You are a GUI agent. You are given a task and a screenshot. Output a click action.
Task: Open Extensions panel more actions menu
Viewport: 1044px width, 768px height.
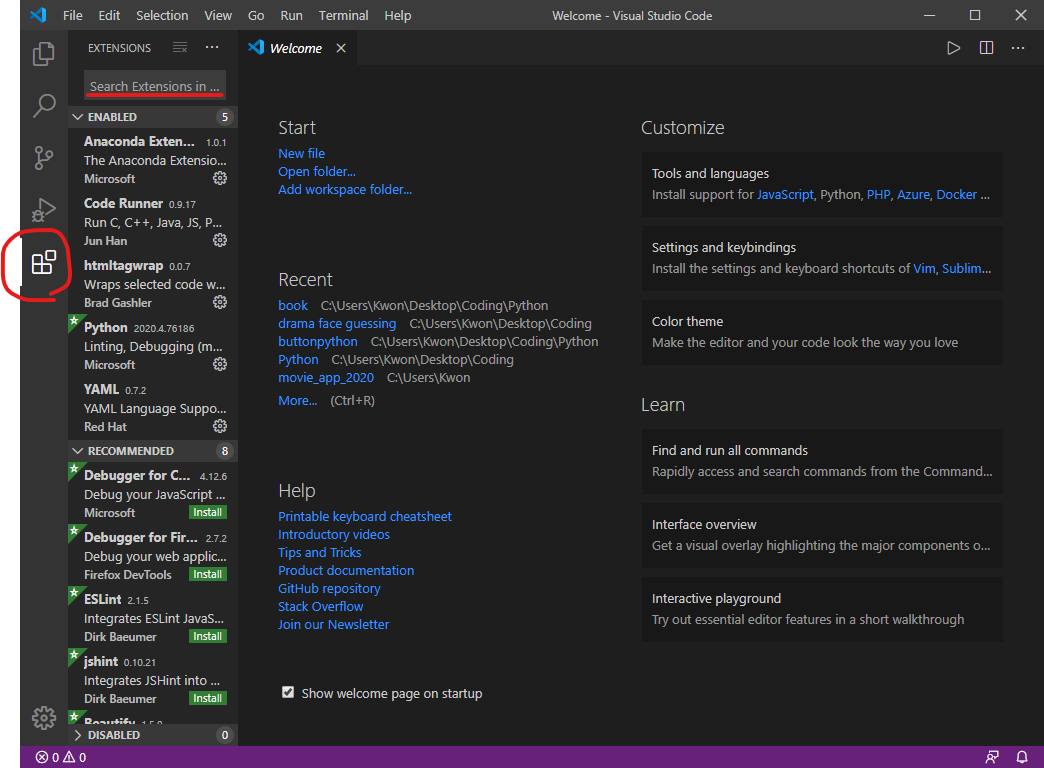(212, 47)
